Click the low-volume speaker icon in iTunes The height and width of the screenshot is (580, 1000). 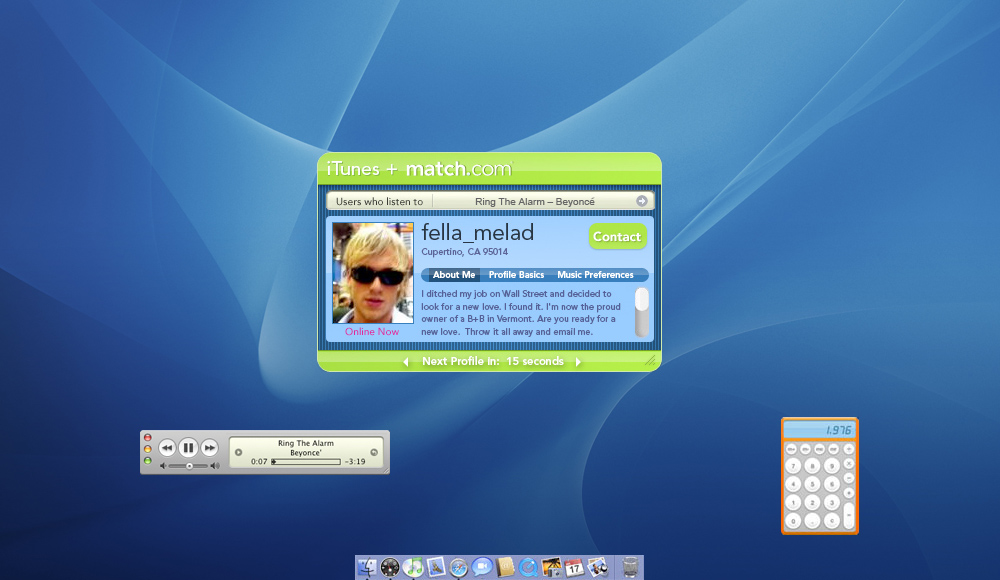[163, 466]
